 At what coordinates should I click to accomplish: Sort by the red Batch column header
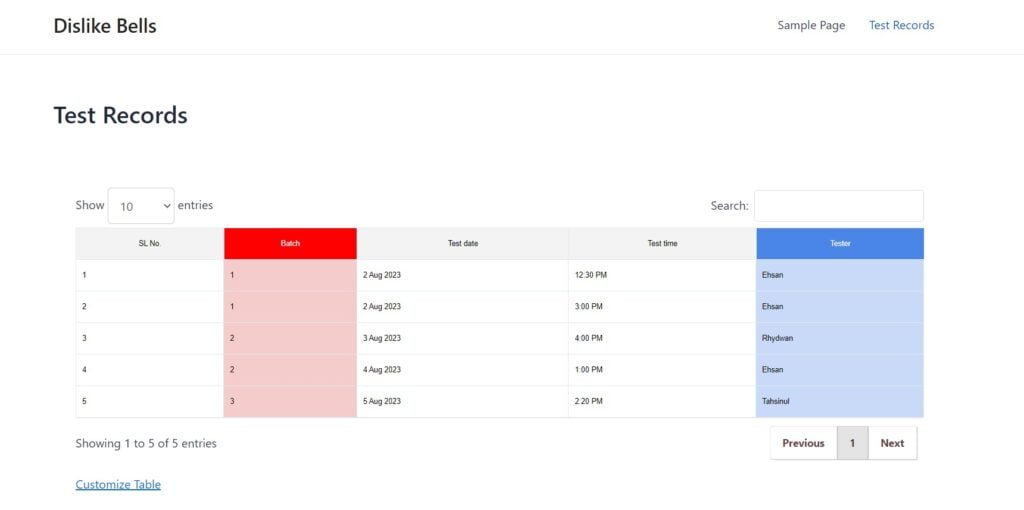291,244
